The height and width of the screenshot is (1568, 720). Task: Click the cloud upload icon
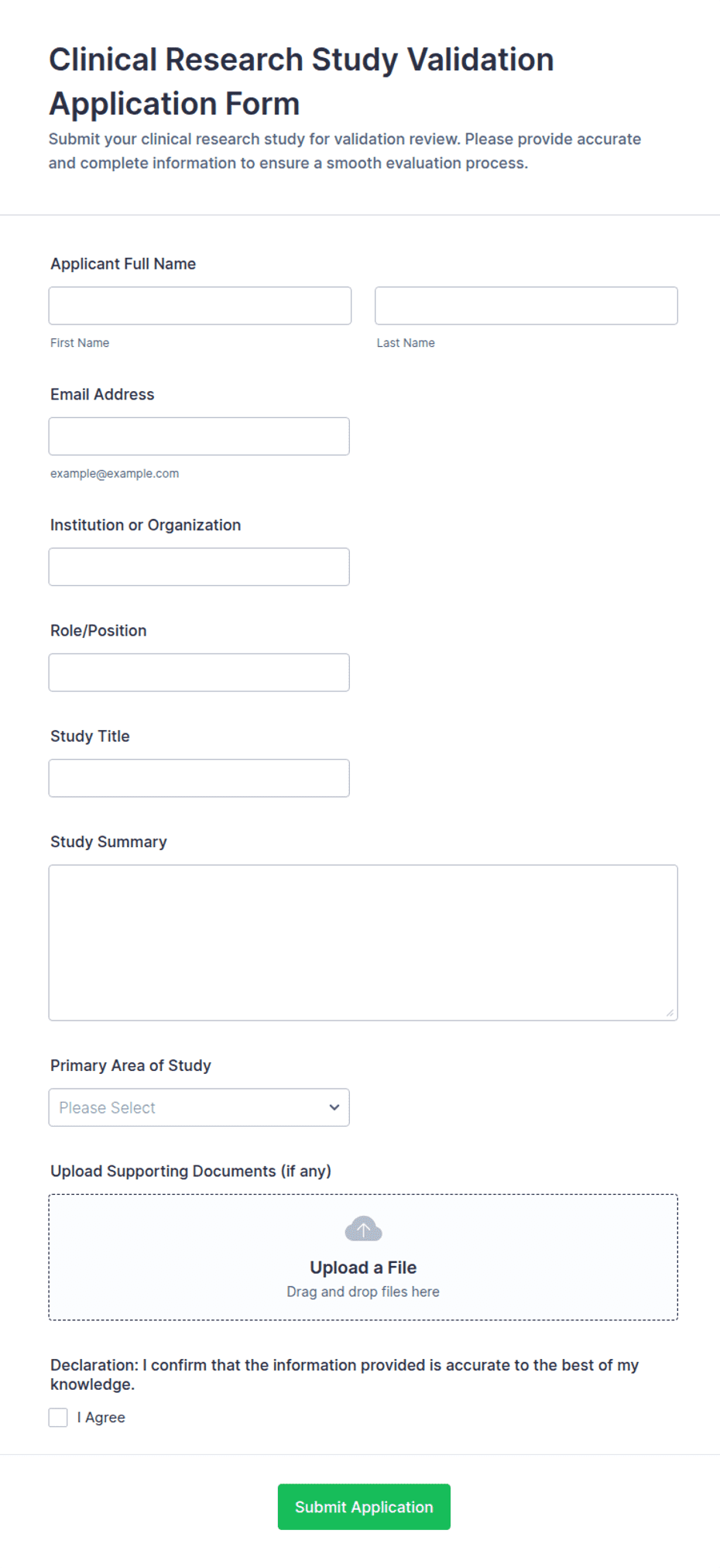tap(363, 1228)
